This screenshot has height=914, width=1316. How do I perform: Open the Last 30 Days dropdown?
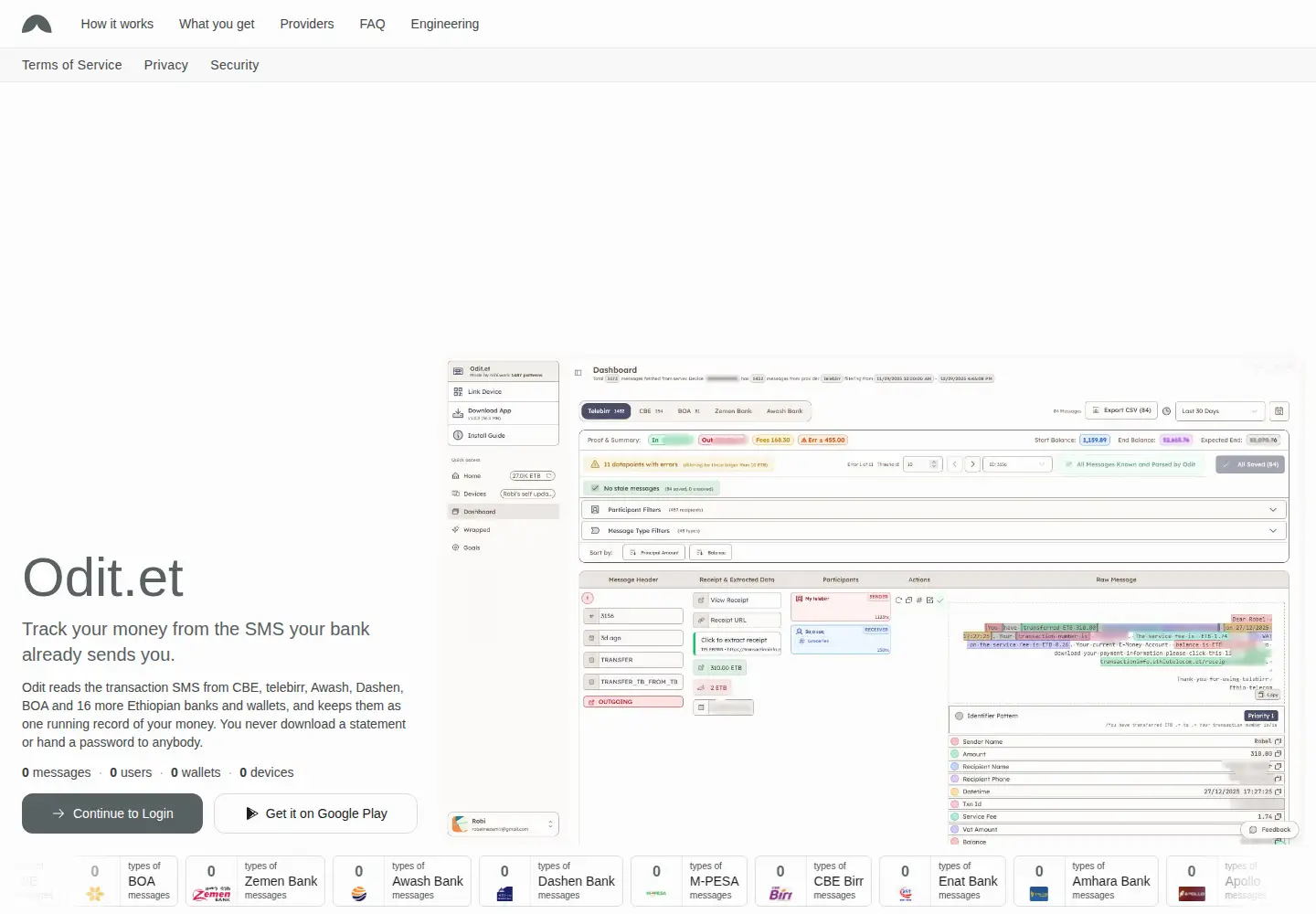click(1220, 411)
